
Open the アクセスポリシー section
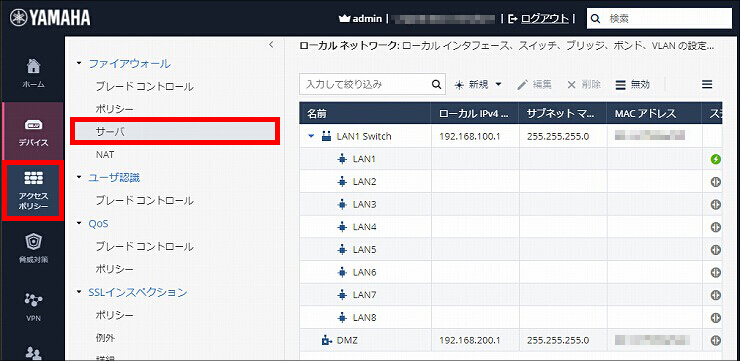(32, 190)
